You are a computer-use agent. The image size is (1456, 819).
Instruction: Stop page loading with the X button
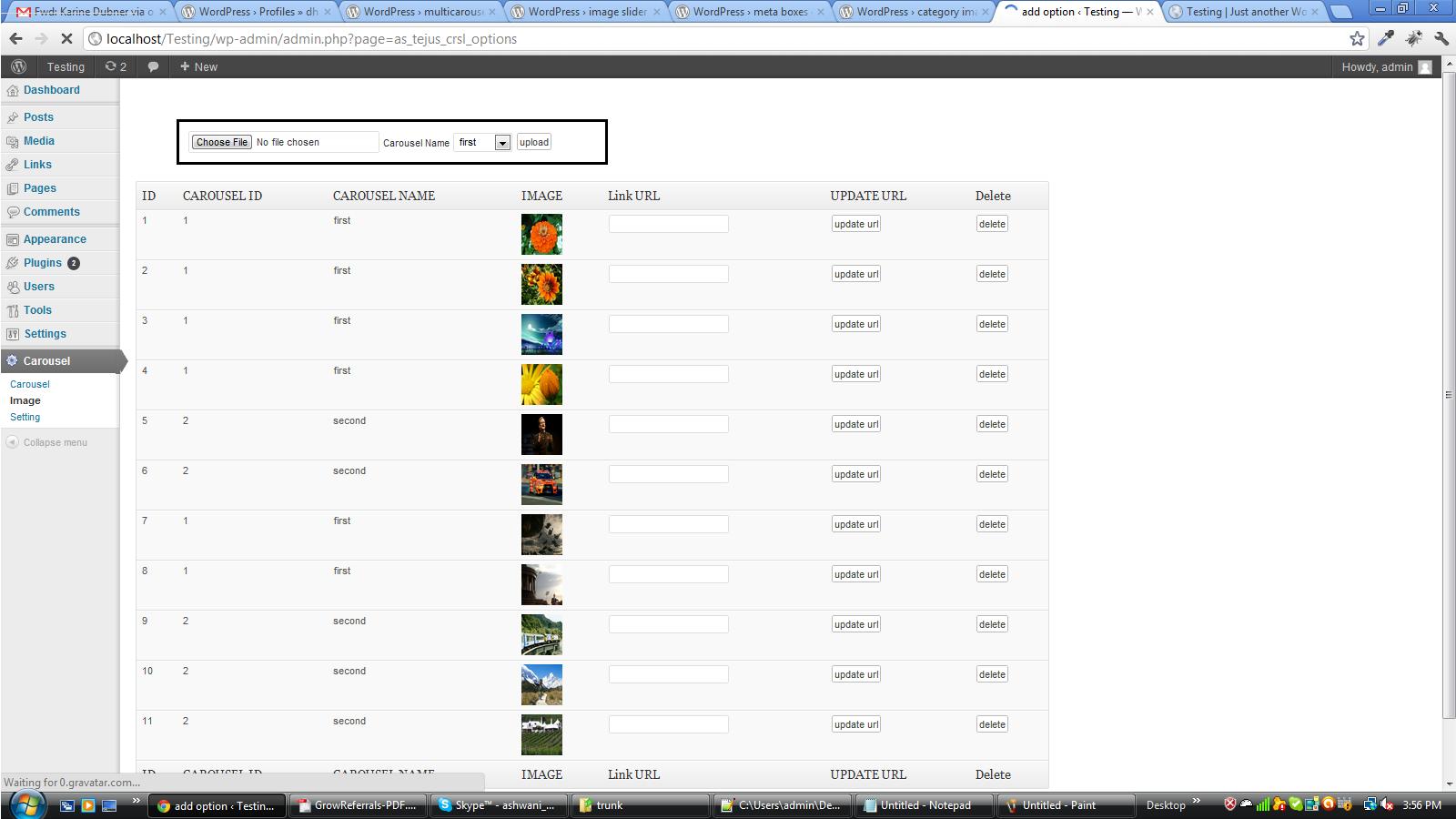coord(66,39)
